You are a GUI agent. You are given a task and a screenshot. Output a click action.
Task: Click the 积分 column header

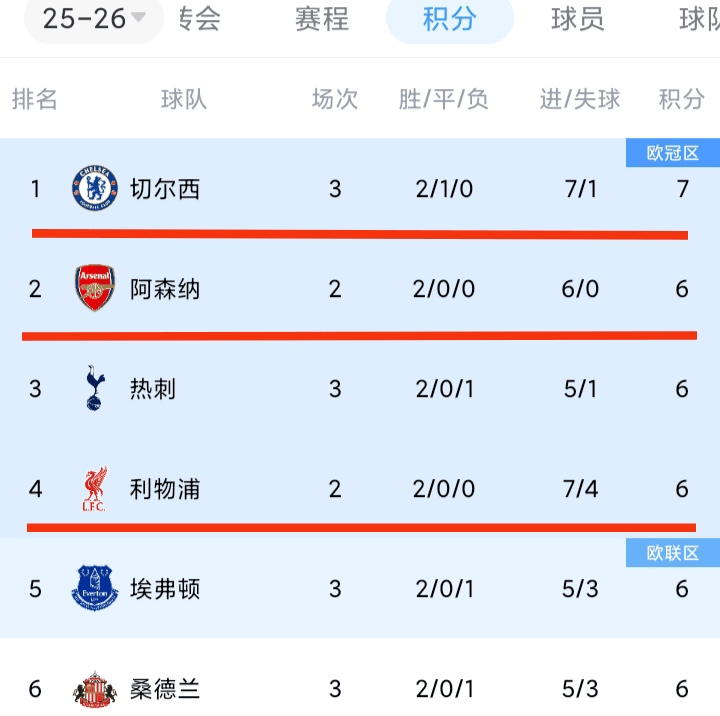point(682,99)
